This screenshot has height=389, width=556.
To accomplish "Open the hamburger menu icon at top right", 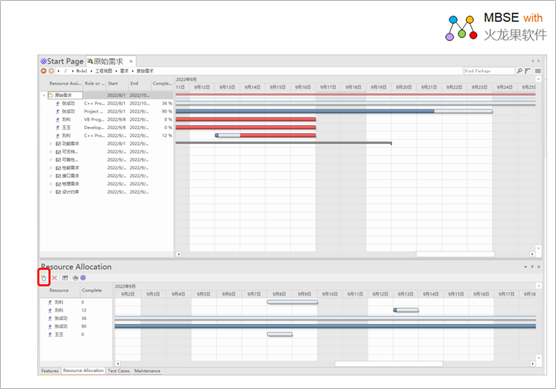I will pyautogui.click(x=538, y=71).
